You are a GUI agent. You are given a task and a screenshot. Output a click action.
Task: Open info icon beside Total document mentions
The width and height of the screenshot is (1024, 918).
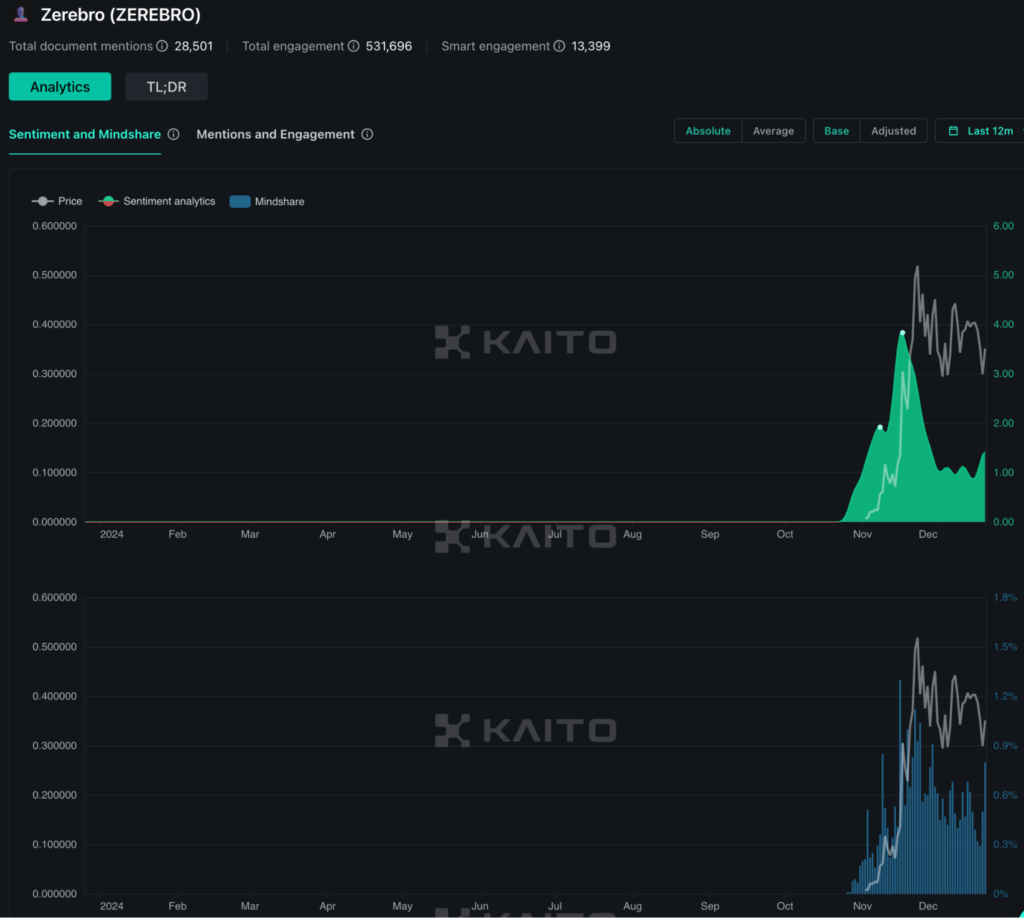162,46
